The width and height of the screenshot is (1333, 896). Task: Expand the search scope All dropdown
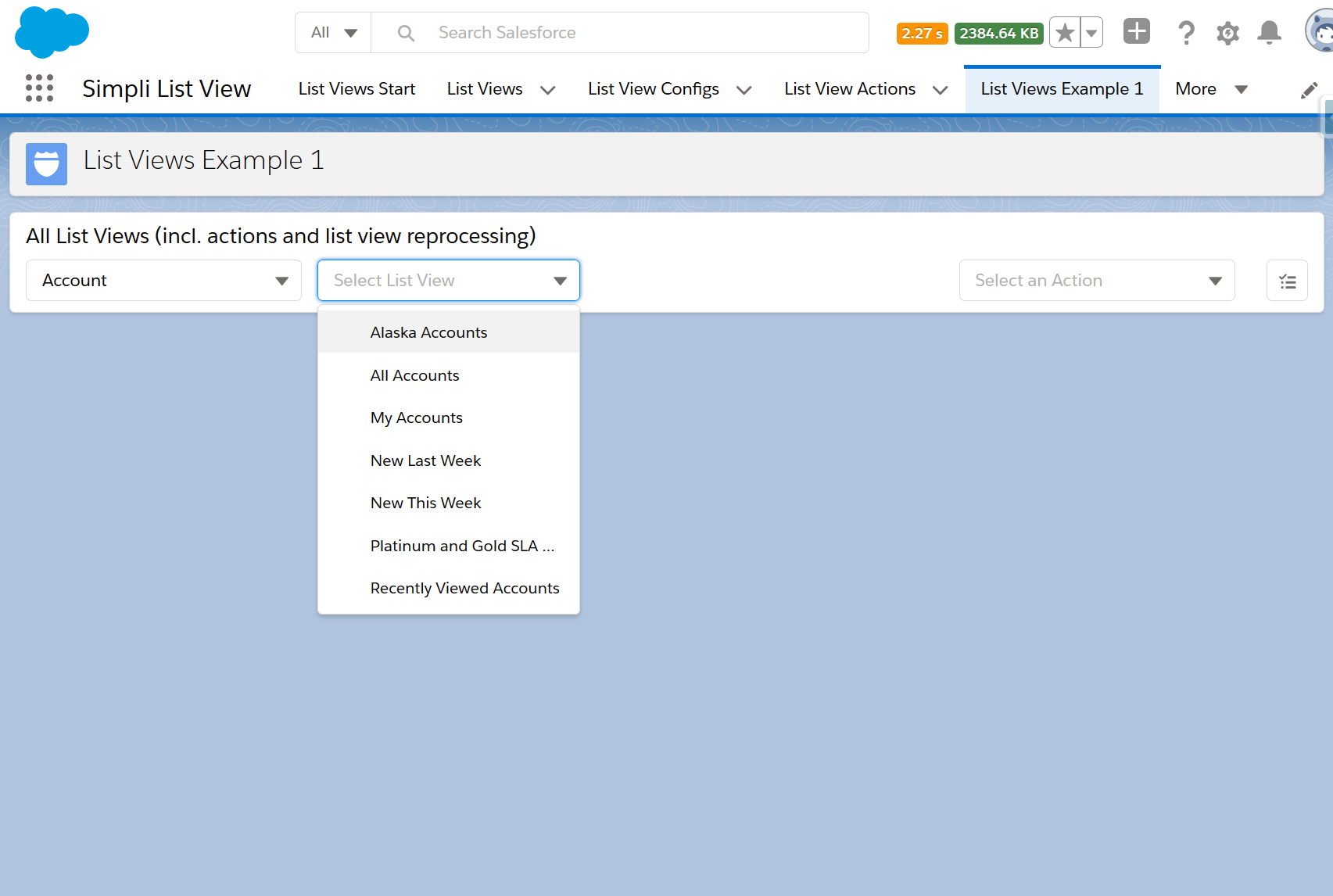[333, 33]
